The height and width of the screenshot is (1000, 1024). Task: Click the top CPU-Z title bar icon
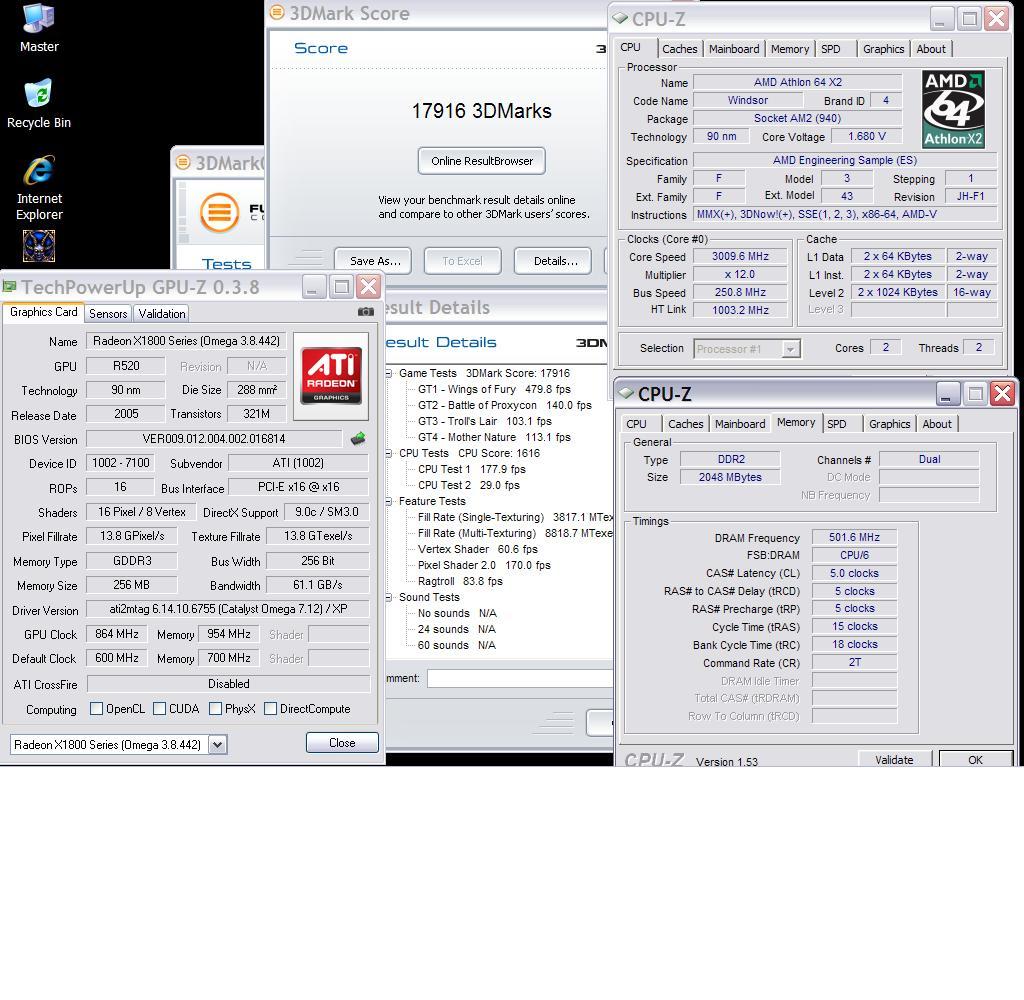pos(620,18)
